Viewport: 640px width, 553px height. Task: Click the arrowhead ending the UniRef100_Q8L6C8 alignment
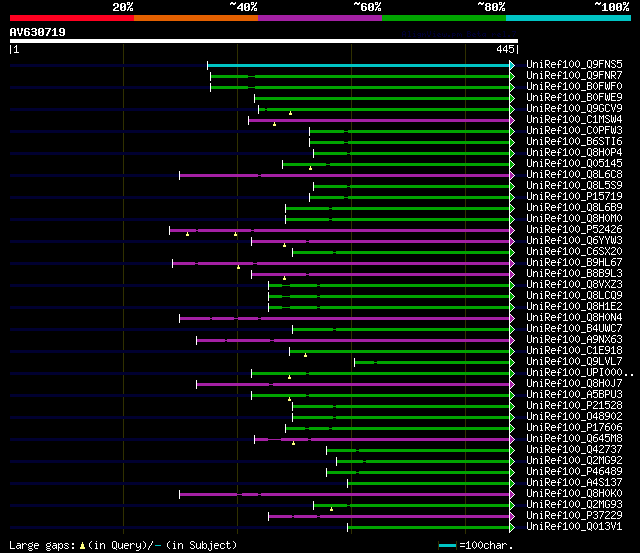pos(512,175)
